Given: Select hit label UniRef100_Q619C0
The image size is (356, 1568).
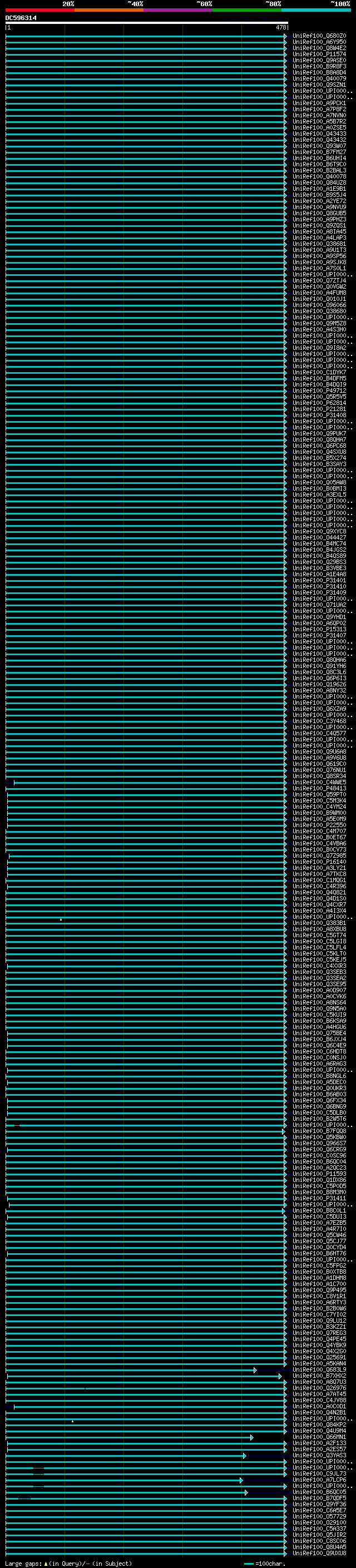Looking at the screenshot, I should [x=319, y=764].
